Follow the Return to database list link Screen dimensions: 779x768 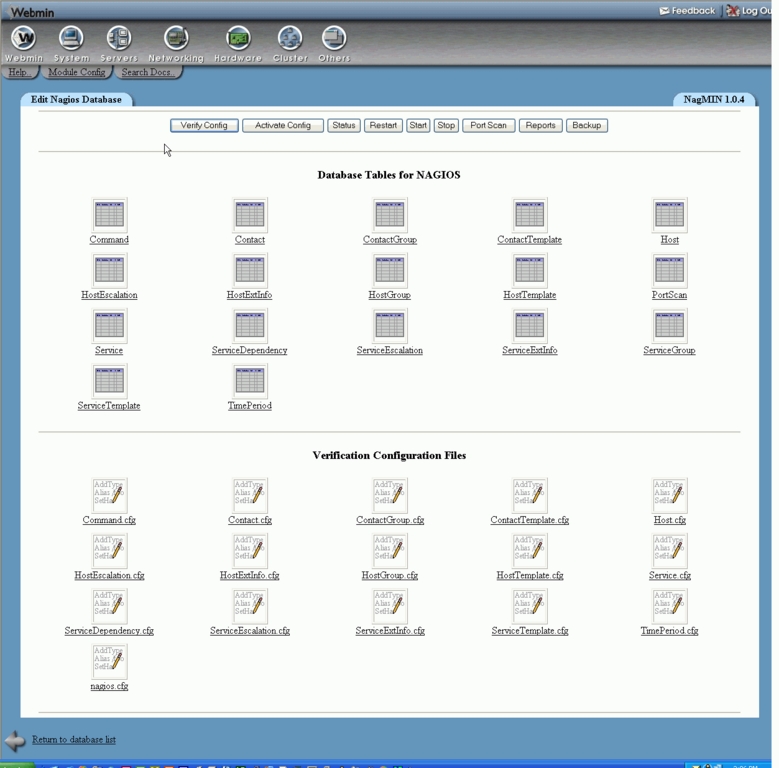74,740
